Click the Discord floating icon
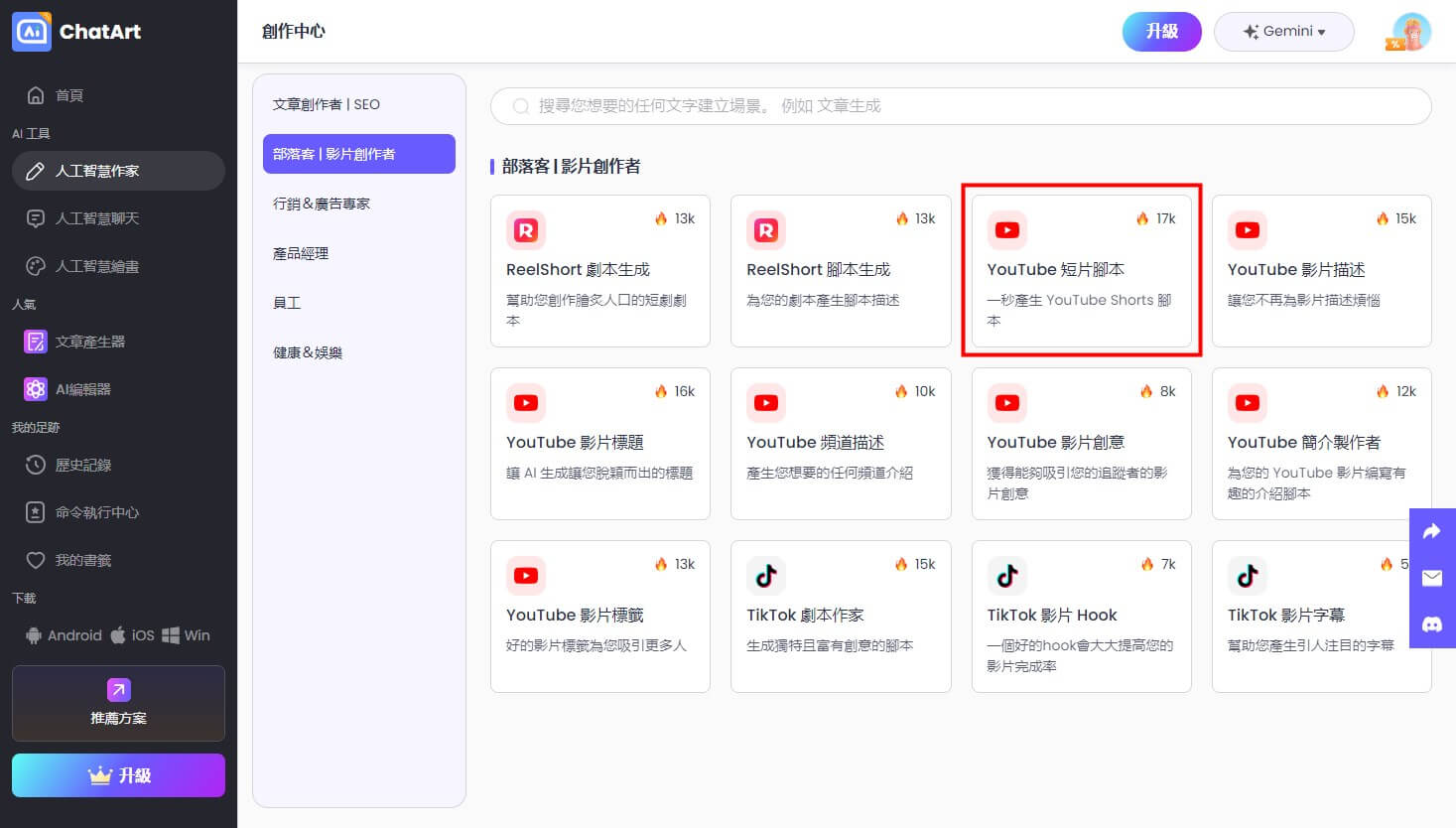Screen dimensions: 1456x828 point(1432,624)
